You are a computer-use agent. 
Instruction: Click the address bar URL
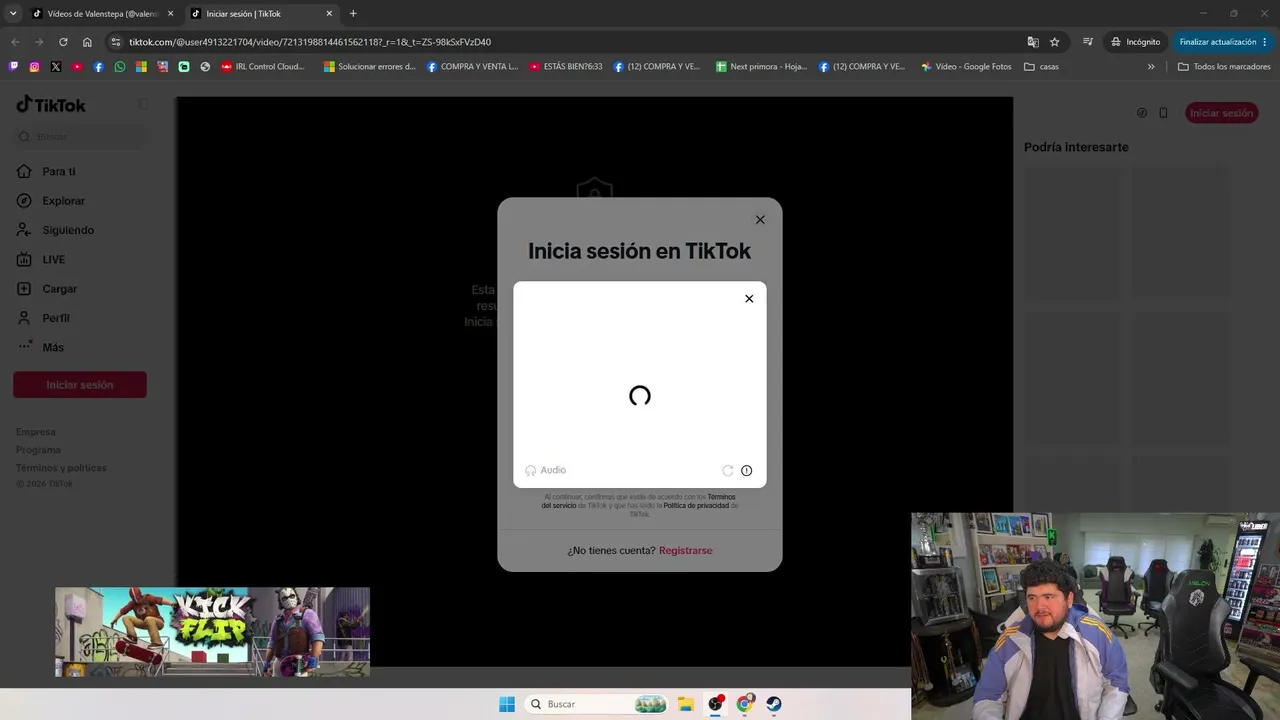(310, 42)
